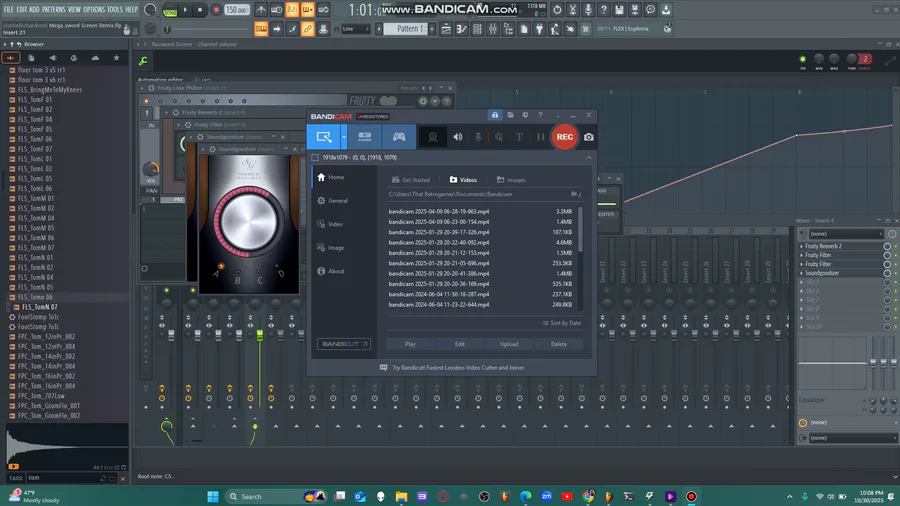900x506 pixels.
Task: Open the TOOLS menu in FL Studio
Action: [x=115, y=10]
